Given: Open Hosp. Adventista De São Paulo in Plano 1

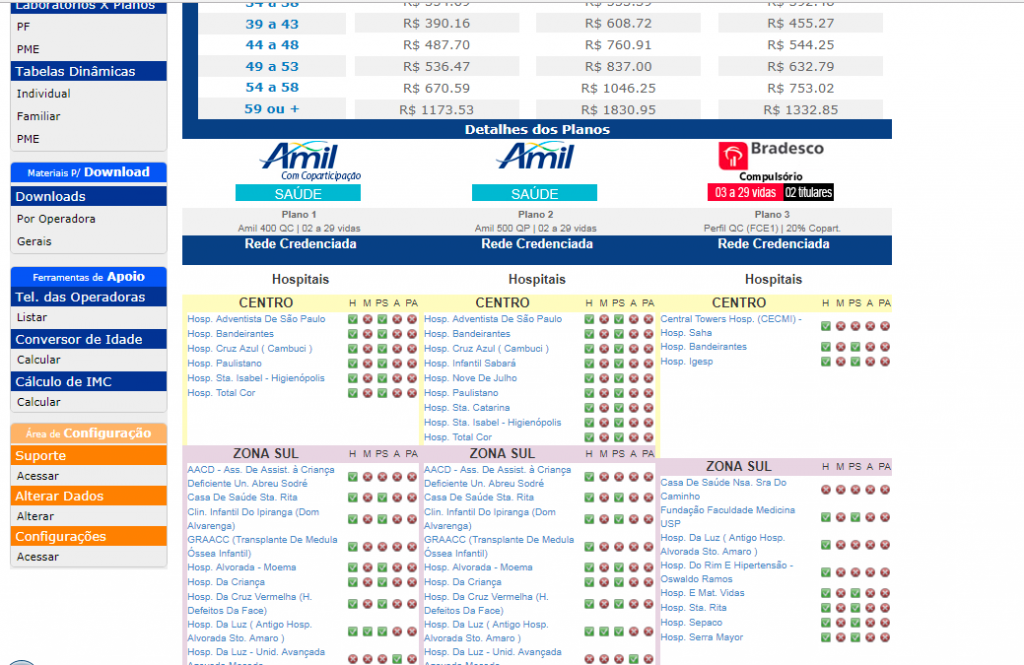Looking at the screenshot, I should (x=256, y=319).
